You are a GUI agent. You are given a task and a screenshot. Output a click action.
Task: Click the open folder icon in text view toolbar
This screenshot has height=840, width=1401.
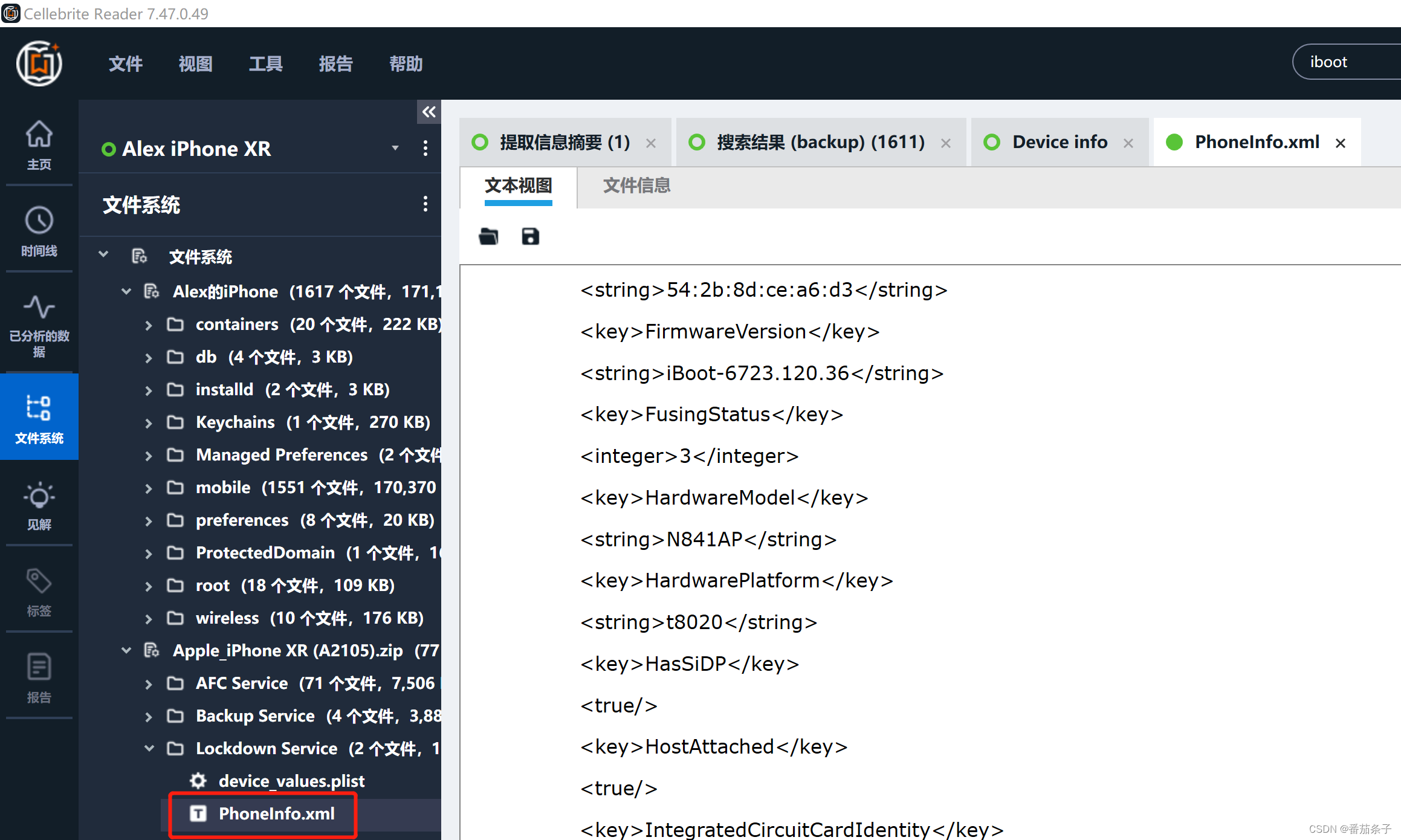(x=488, y=236)
